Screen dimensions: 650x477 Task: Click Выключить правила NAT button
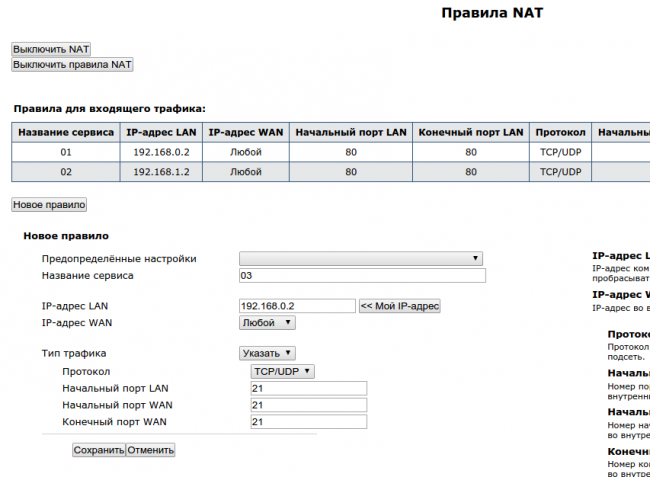[72, 65]
